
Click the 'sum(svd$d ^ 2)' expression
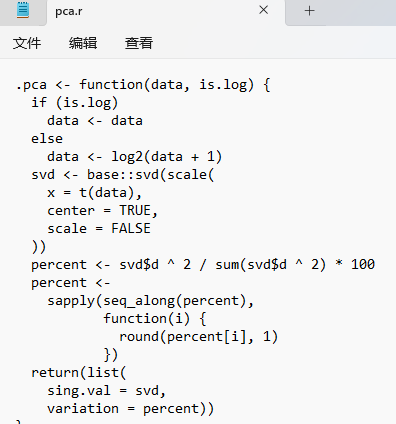[270, 265]
